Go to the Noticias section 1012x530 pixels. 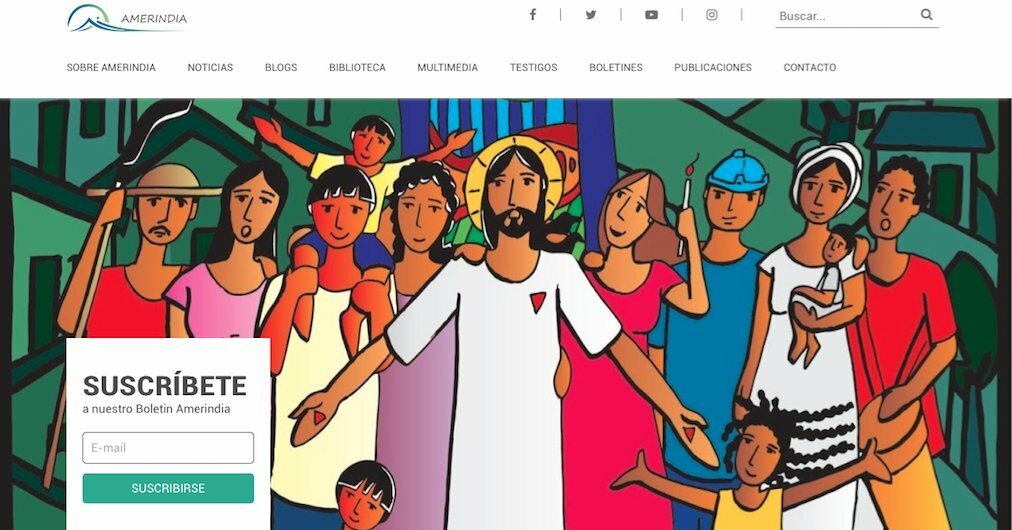tap(210, 67)
